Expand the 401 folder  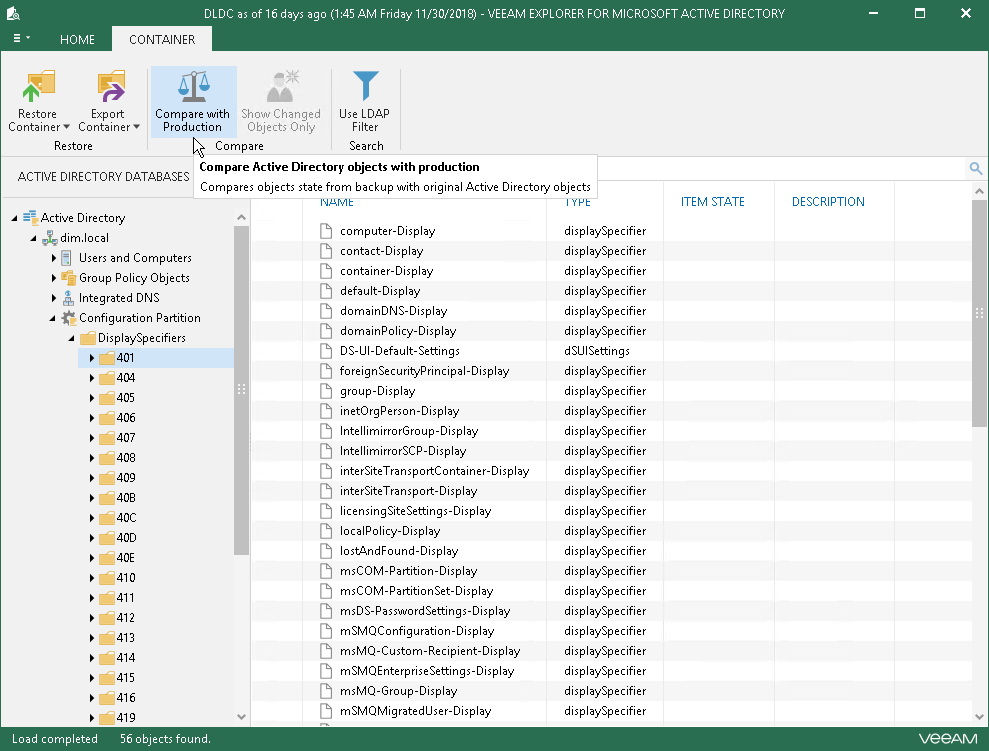[x=91, y=358]
